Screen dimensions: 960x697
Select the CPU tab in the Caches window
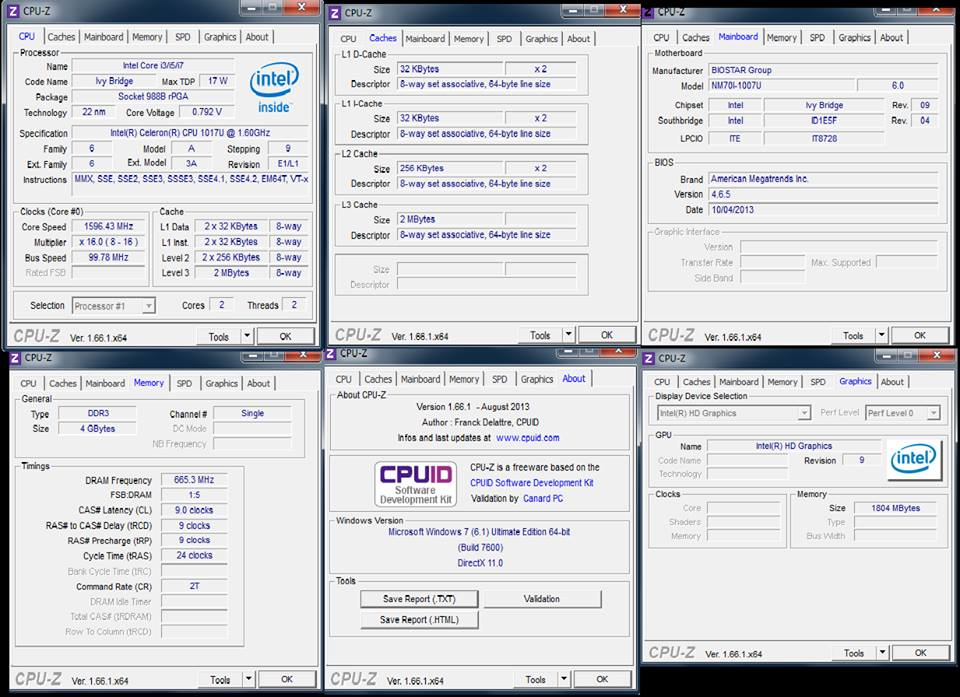[x=348, y=39]
